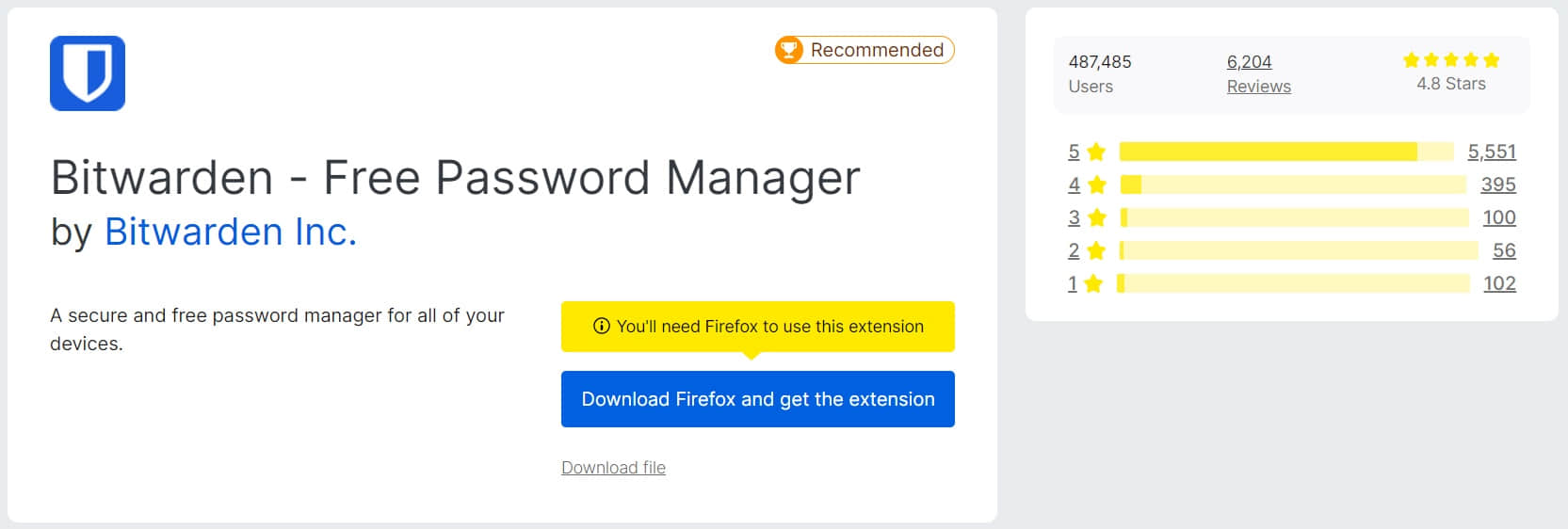The image size is (1568, 529).
Task: Click the Bitwarden shield logo icon
Action: point(88,73)
